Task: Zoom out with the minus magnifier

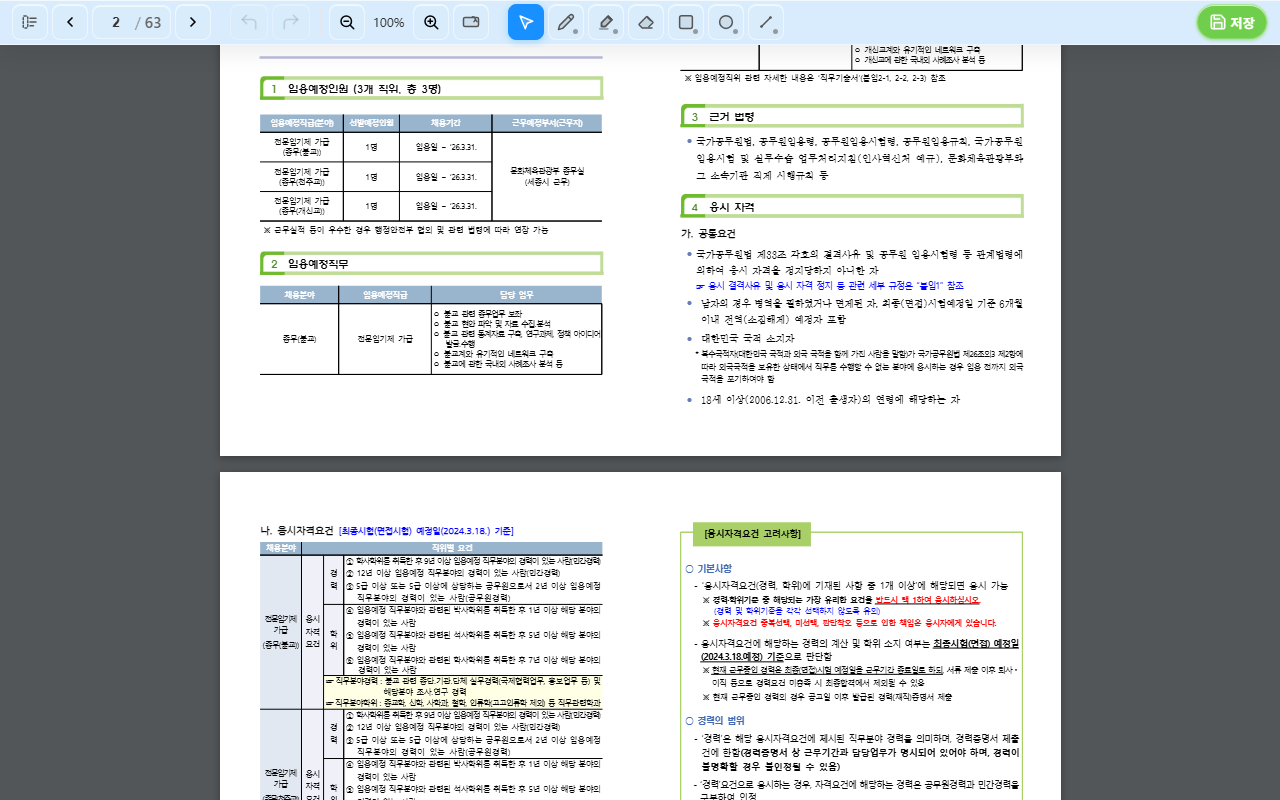Action: coord(347,22)
